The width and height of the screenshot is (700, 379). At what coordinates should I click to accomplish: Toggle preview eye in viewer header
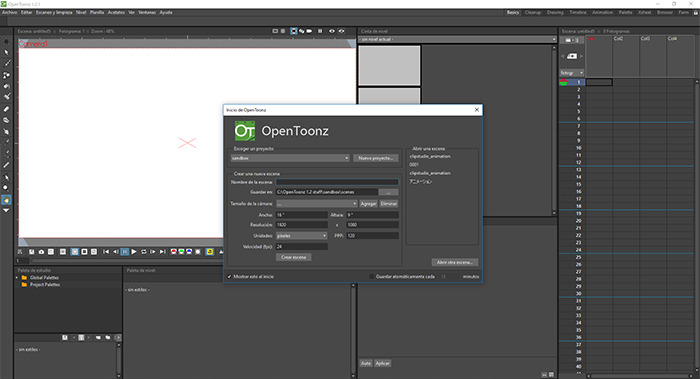point(332,31)
